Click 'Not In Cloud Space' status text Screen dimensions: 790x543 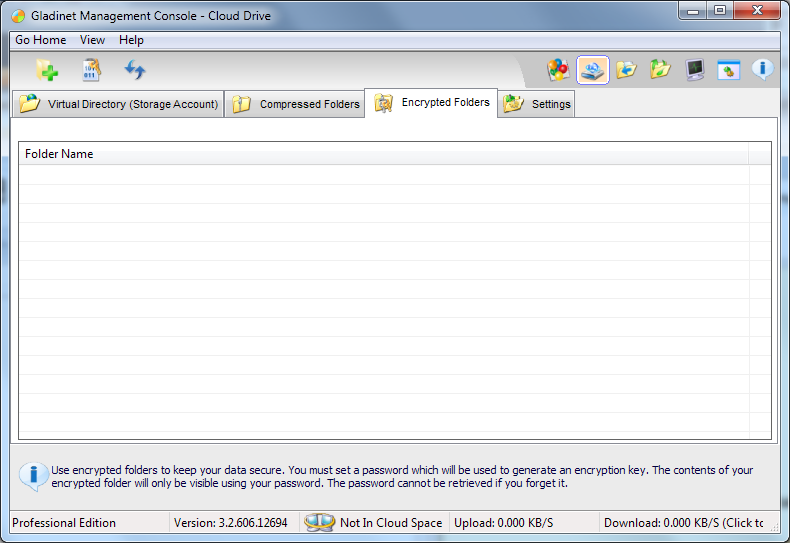(x=391, y=523)
